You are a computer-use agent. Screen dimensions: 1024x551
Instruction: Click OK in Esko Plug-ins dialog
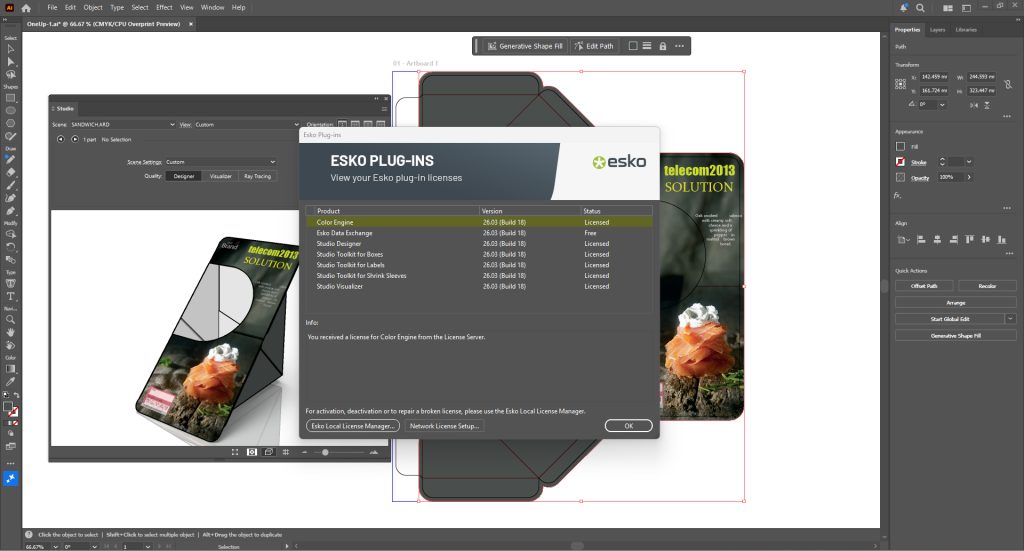(x=628, y=426)
